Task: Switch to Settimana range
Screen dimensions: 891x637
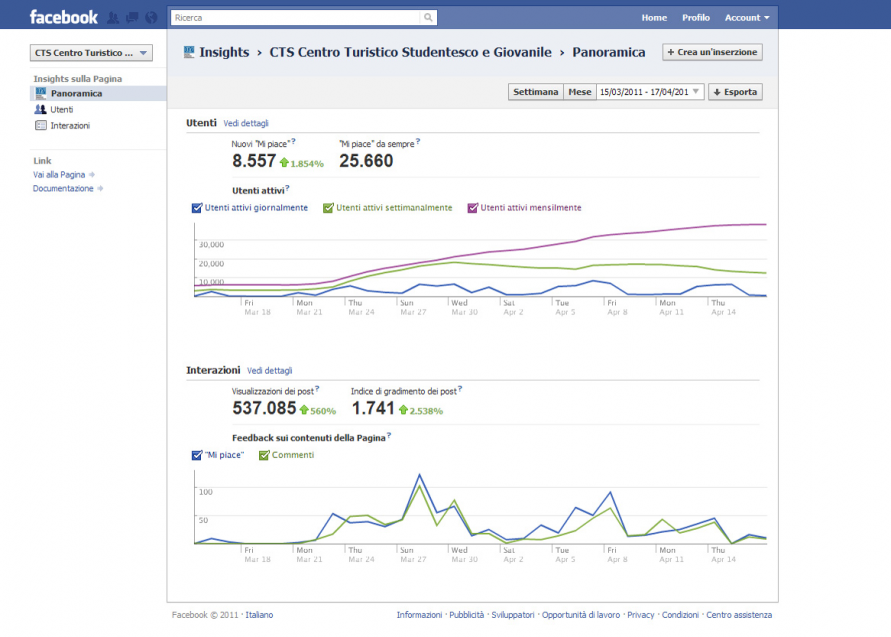Action: [x=535, y=92]
